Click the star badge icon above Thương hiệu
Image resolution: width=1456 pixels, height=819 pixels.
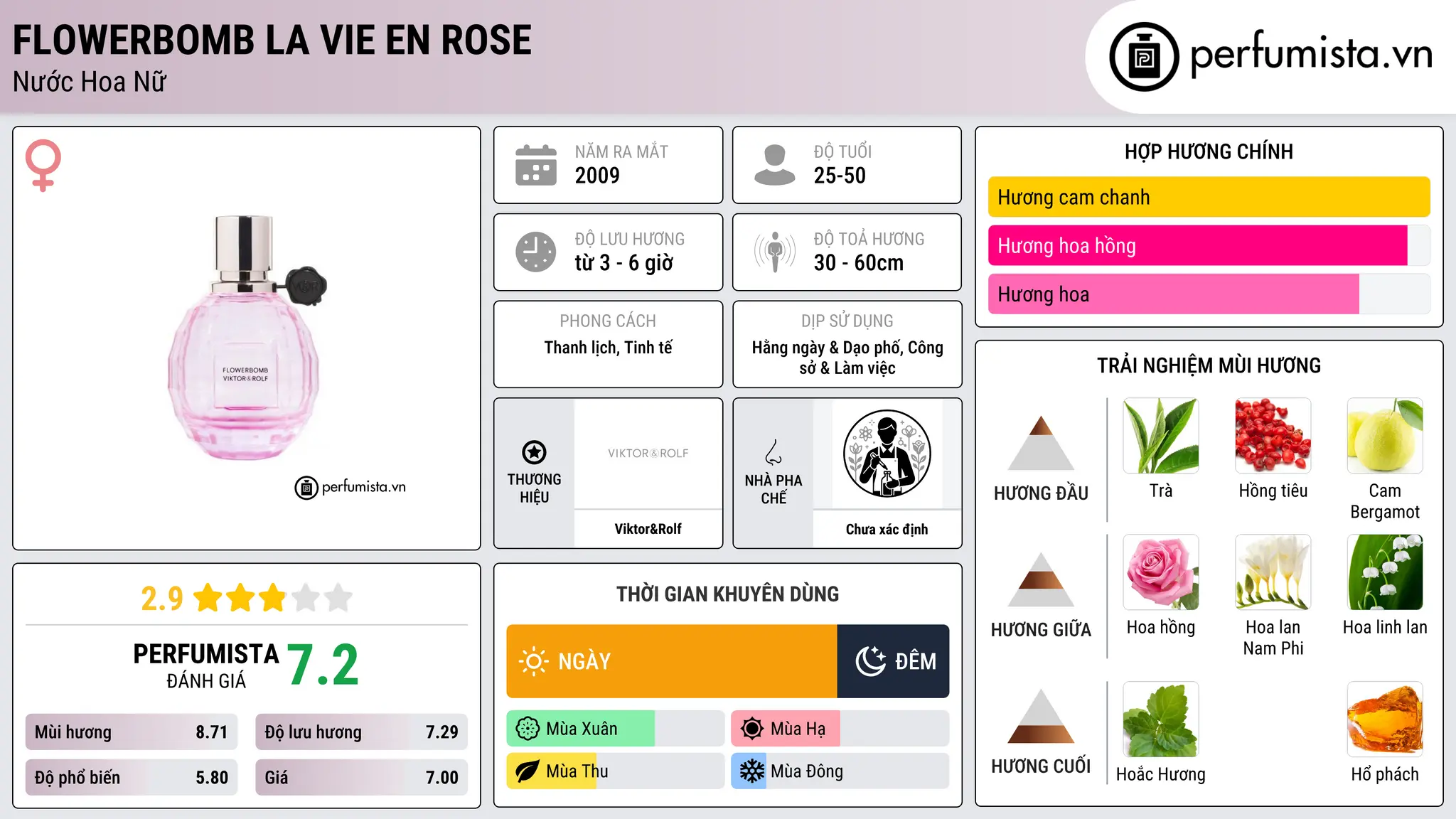(534, 452)
